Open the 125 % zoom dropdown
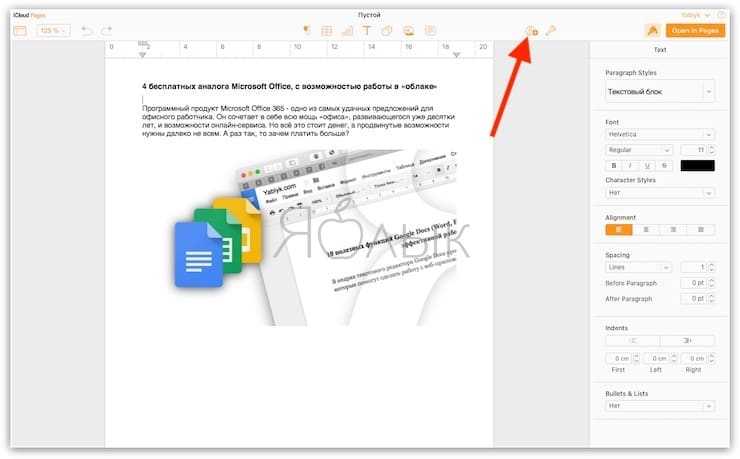 pos(53,31)
